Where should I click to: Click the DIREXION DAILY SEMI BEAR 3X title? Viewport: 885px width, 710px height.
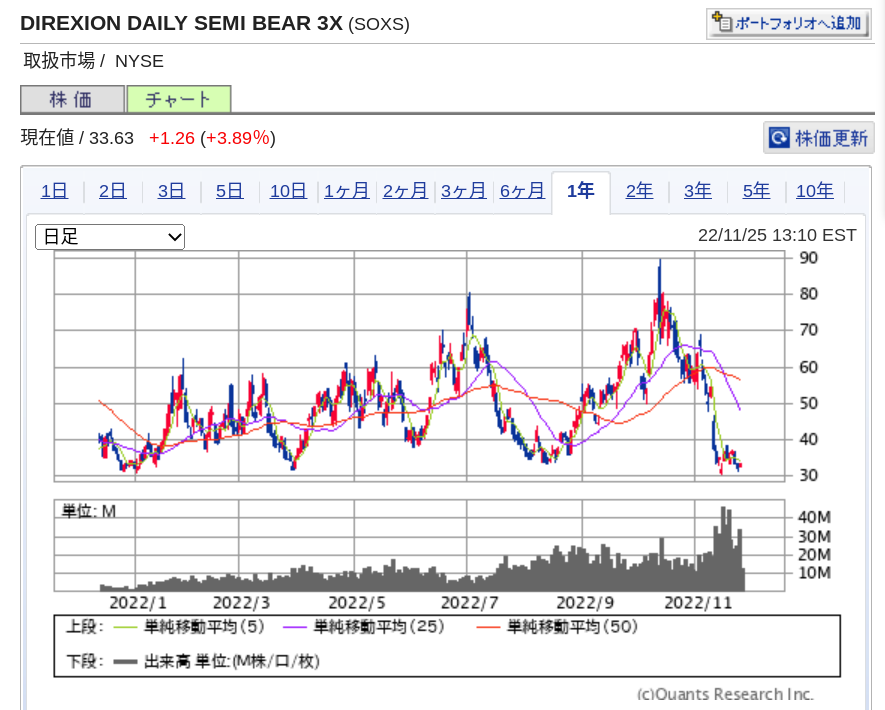click(x=181, y=23)
